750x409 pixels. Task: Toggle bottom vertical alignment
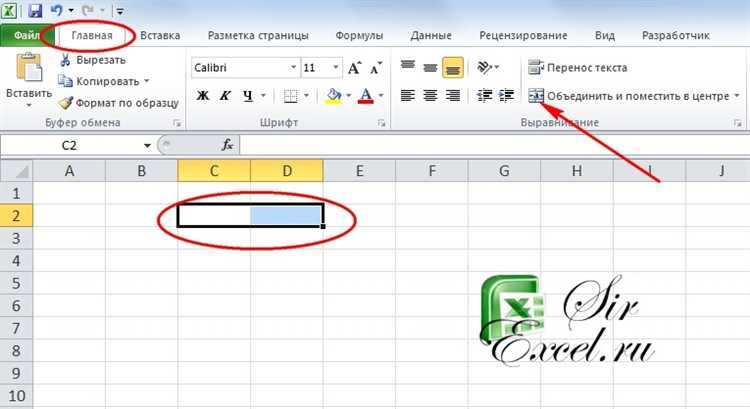pos(452,67)
